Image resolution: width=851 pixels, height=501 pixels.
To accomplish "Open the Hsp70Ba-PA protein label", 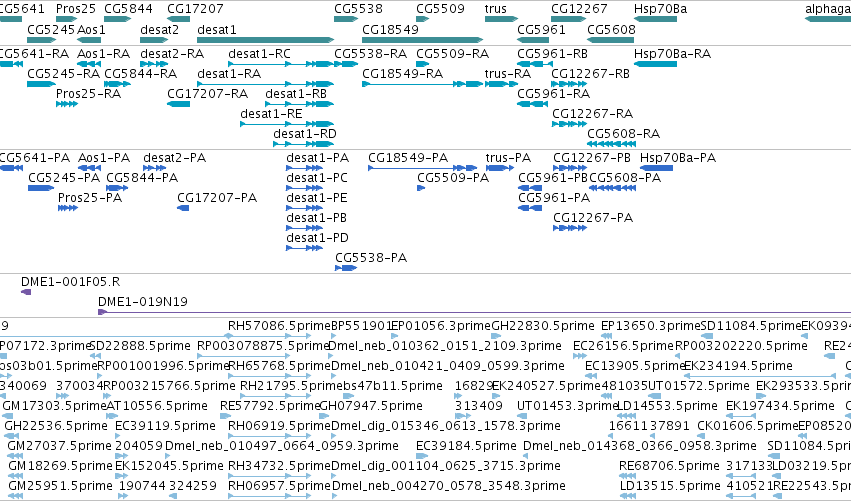I will 678,158.
